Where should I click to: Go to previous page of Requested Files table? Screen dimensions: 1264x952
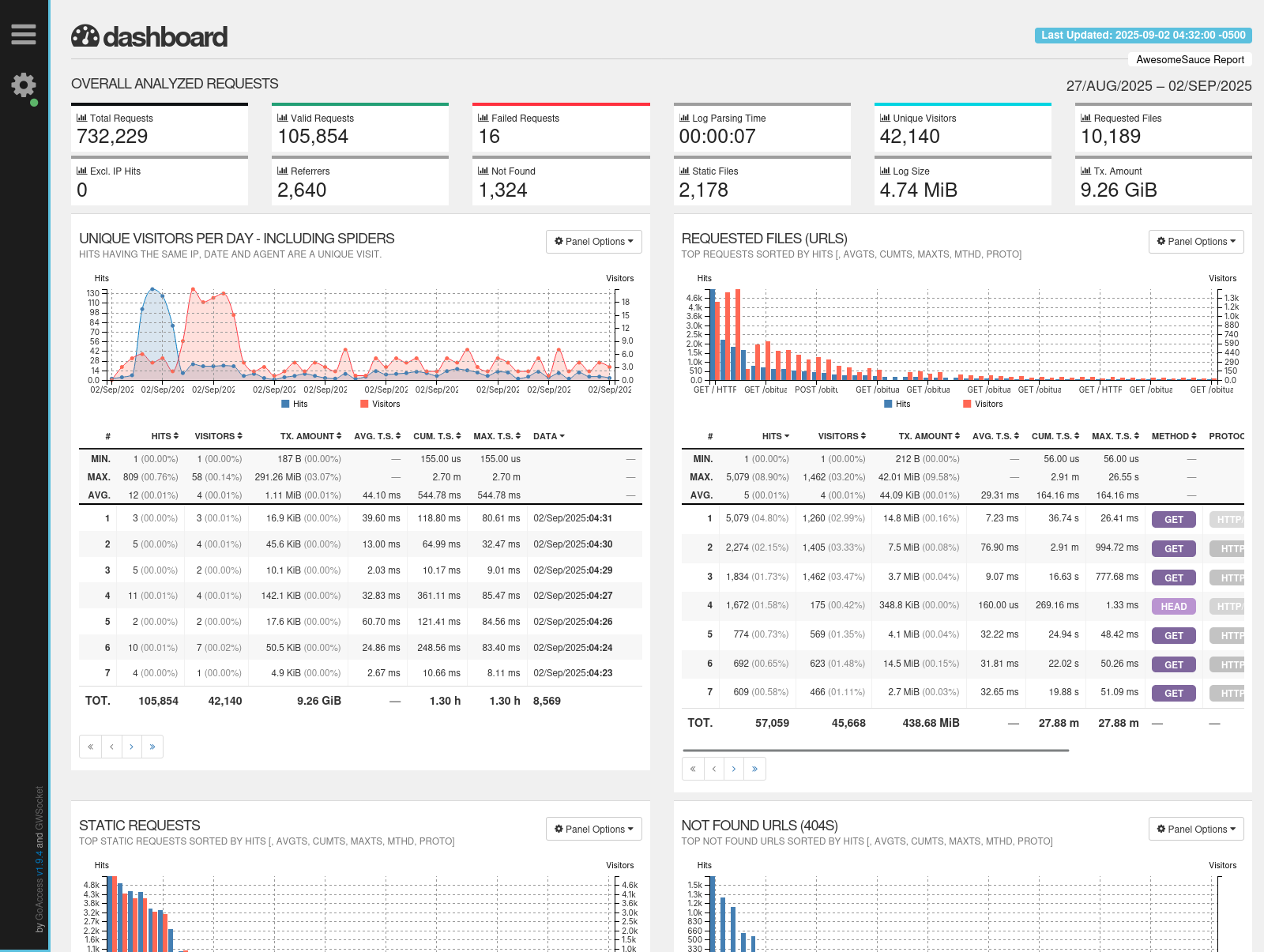coord(714,769)
